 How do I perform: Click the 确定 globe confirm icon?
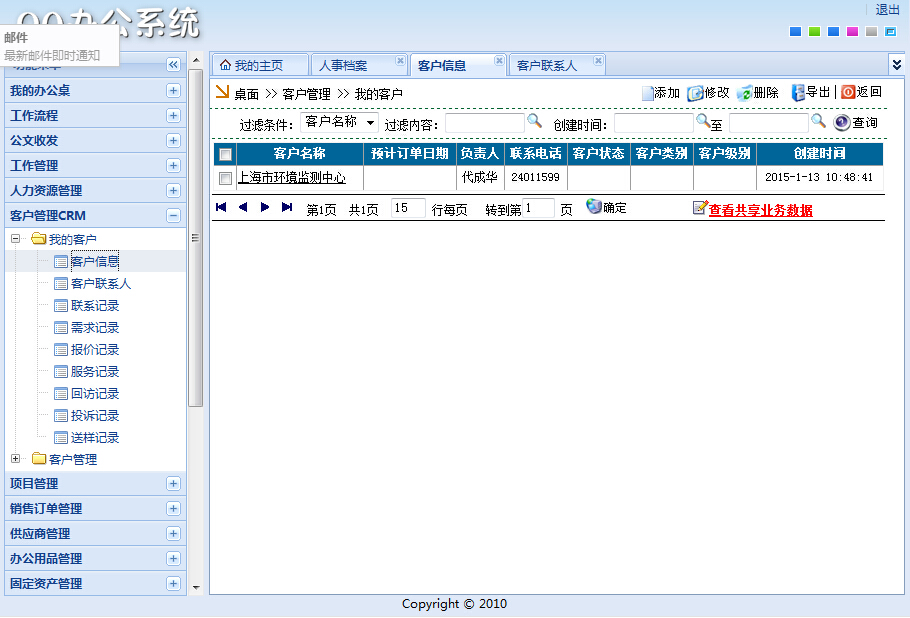(594, 207)
